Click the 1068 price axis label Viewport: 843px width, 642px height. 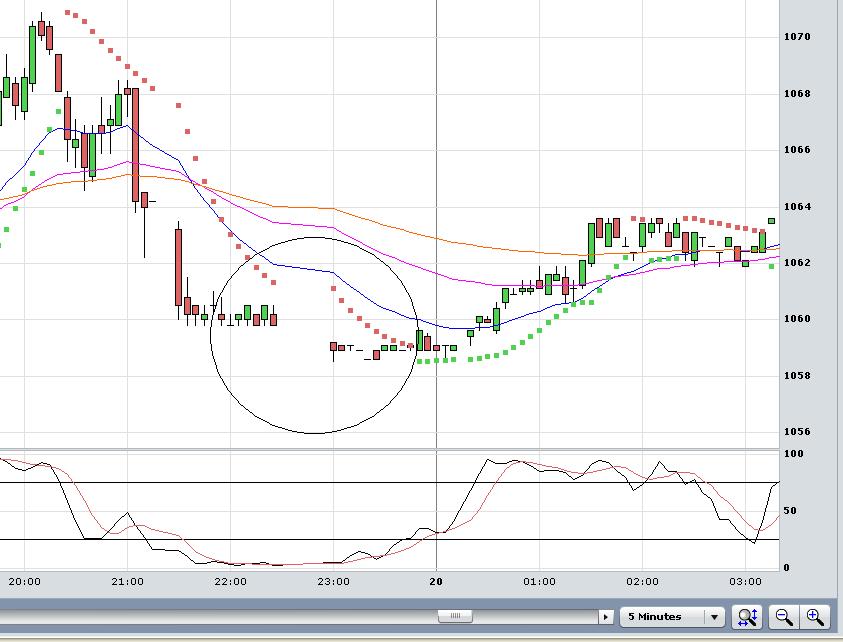pos(797,94)
